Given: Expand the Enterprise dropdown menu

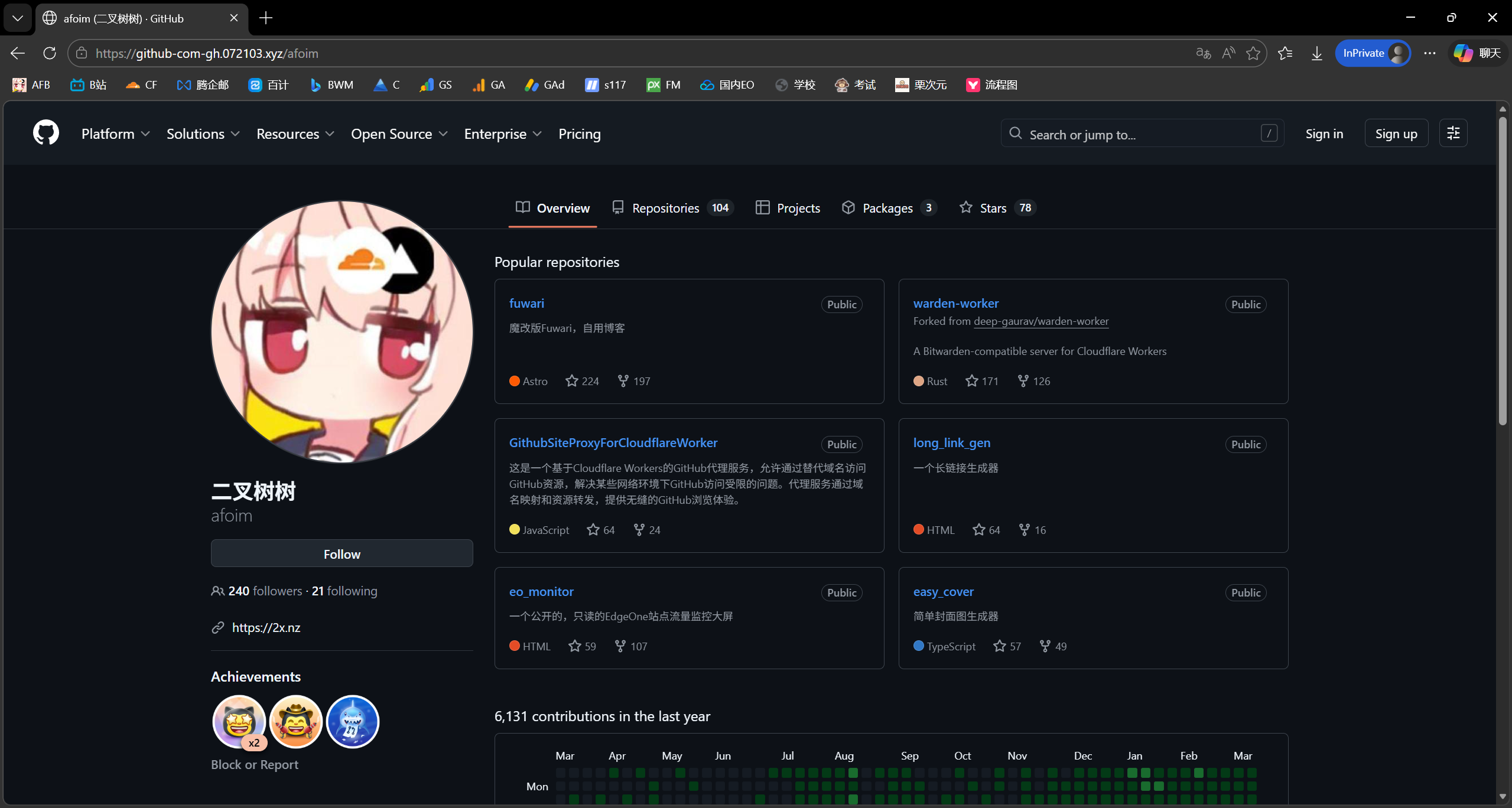Looking at the screenshot, I should [502, 134].
